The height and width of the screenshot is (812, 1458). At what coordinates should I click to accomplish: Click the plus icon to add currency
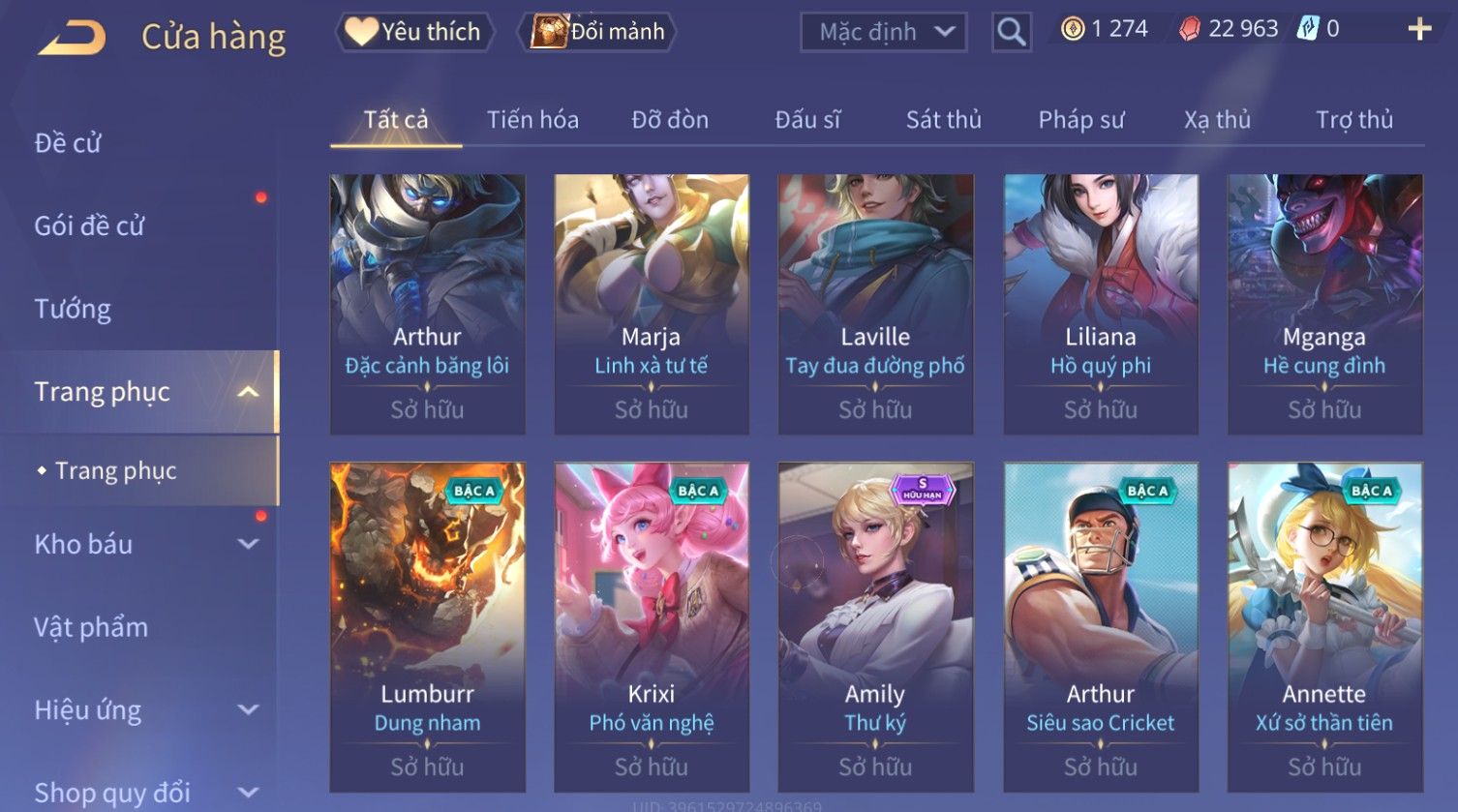1419,29
